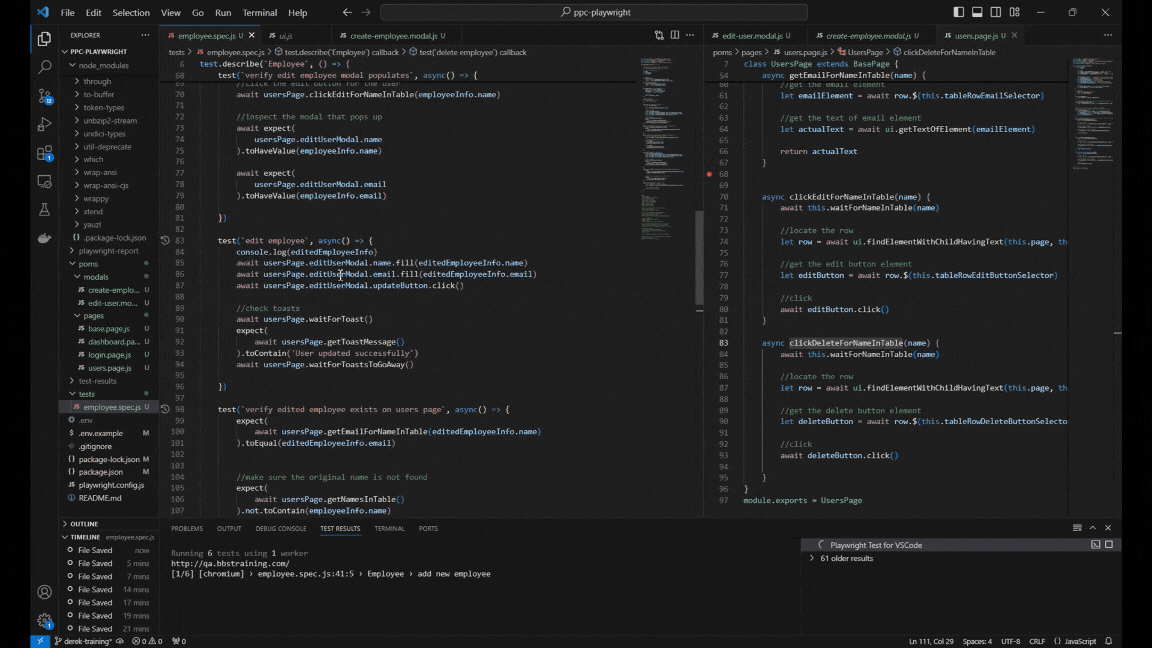Open the Extensions view
This screenshot has height=648, width=1152.
tap(44, 153)
